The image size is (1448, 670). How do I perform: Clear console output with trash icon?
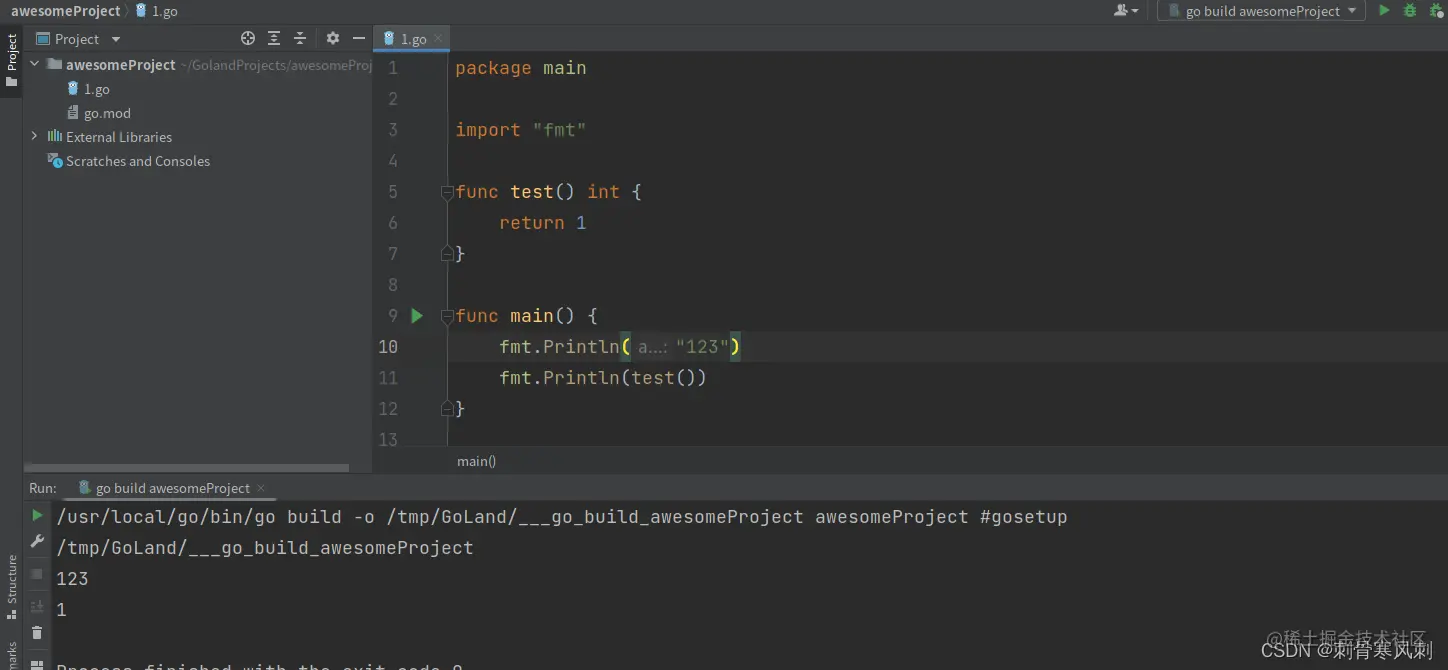point(37,632)
